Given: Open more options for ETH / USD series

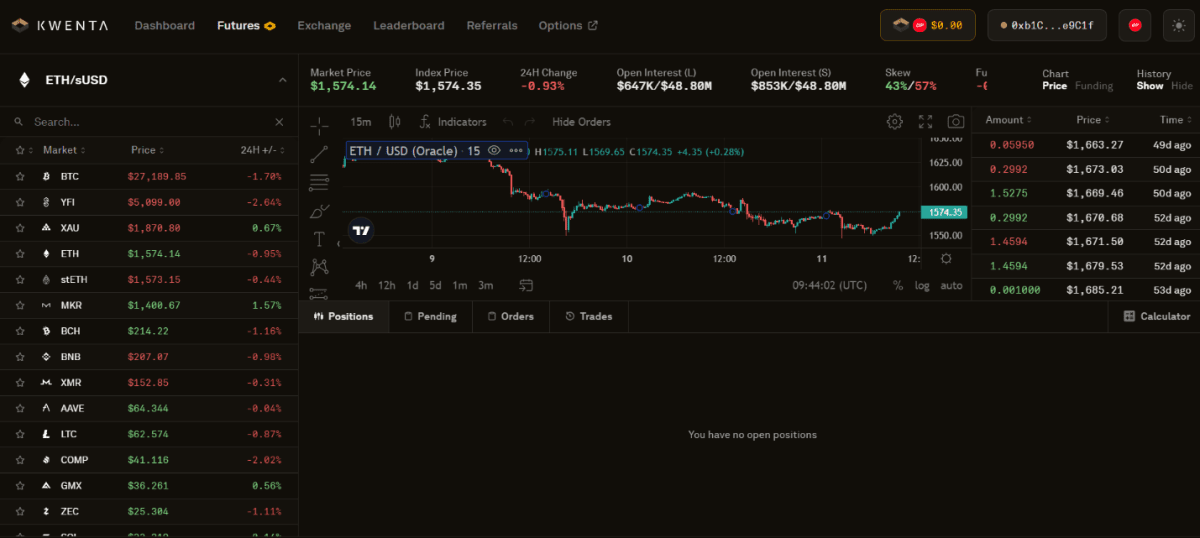Looking at the screenshot, I should 516,151.
